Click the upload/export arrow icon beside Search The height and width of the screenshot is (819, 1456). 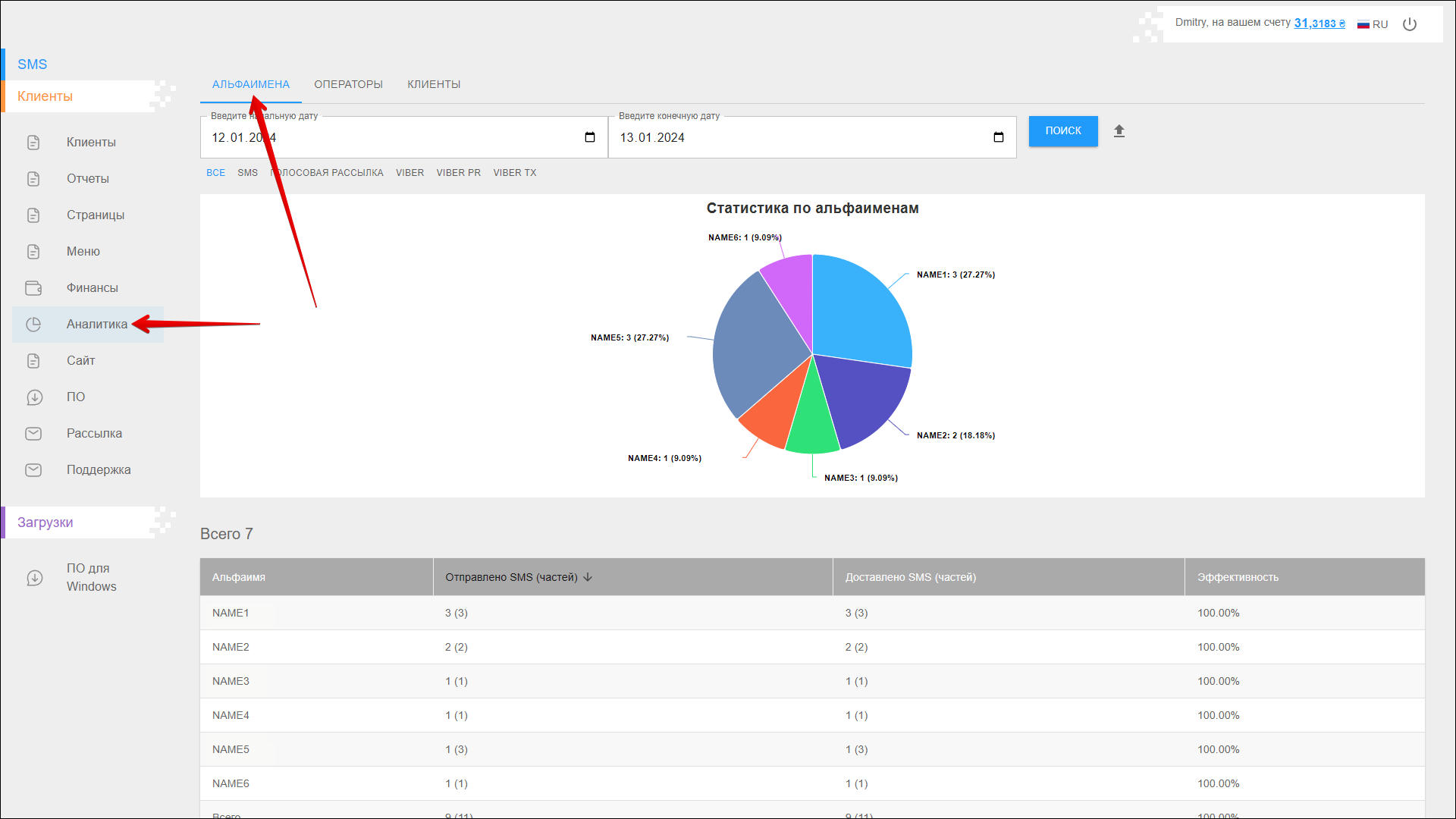[x=1119, y=131]
